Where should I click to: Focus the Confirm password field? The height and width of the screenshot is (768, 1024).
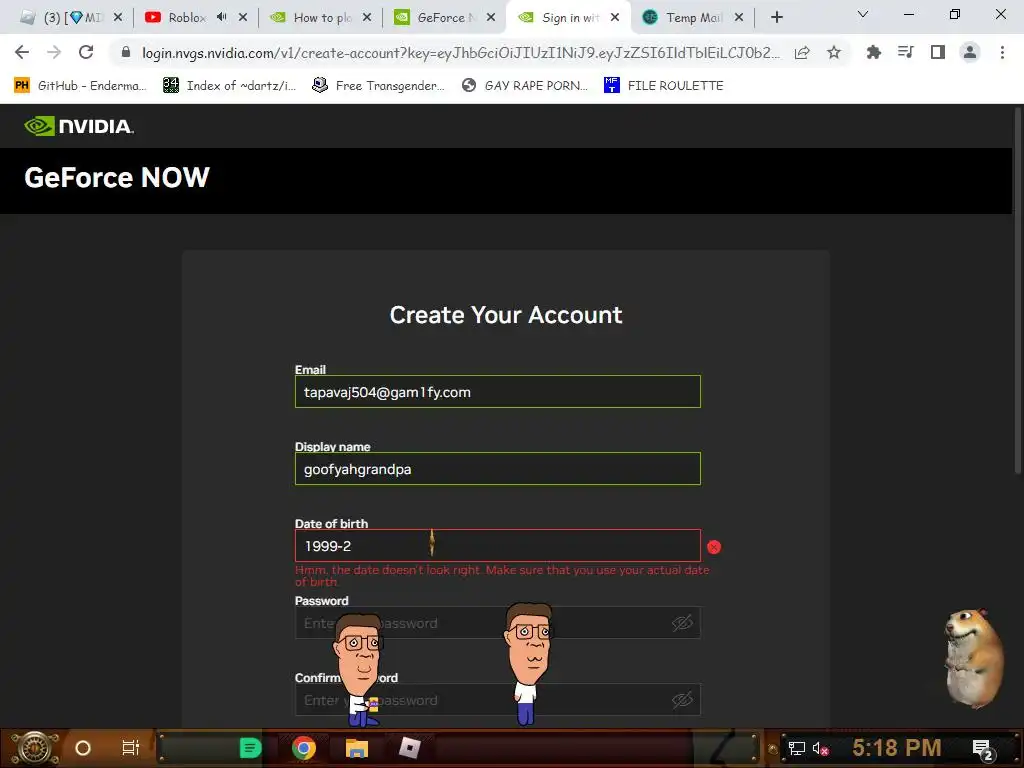(x=498, y=700)
